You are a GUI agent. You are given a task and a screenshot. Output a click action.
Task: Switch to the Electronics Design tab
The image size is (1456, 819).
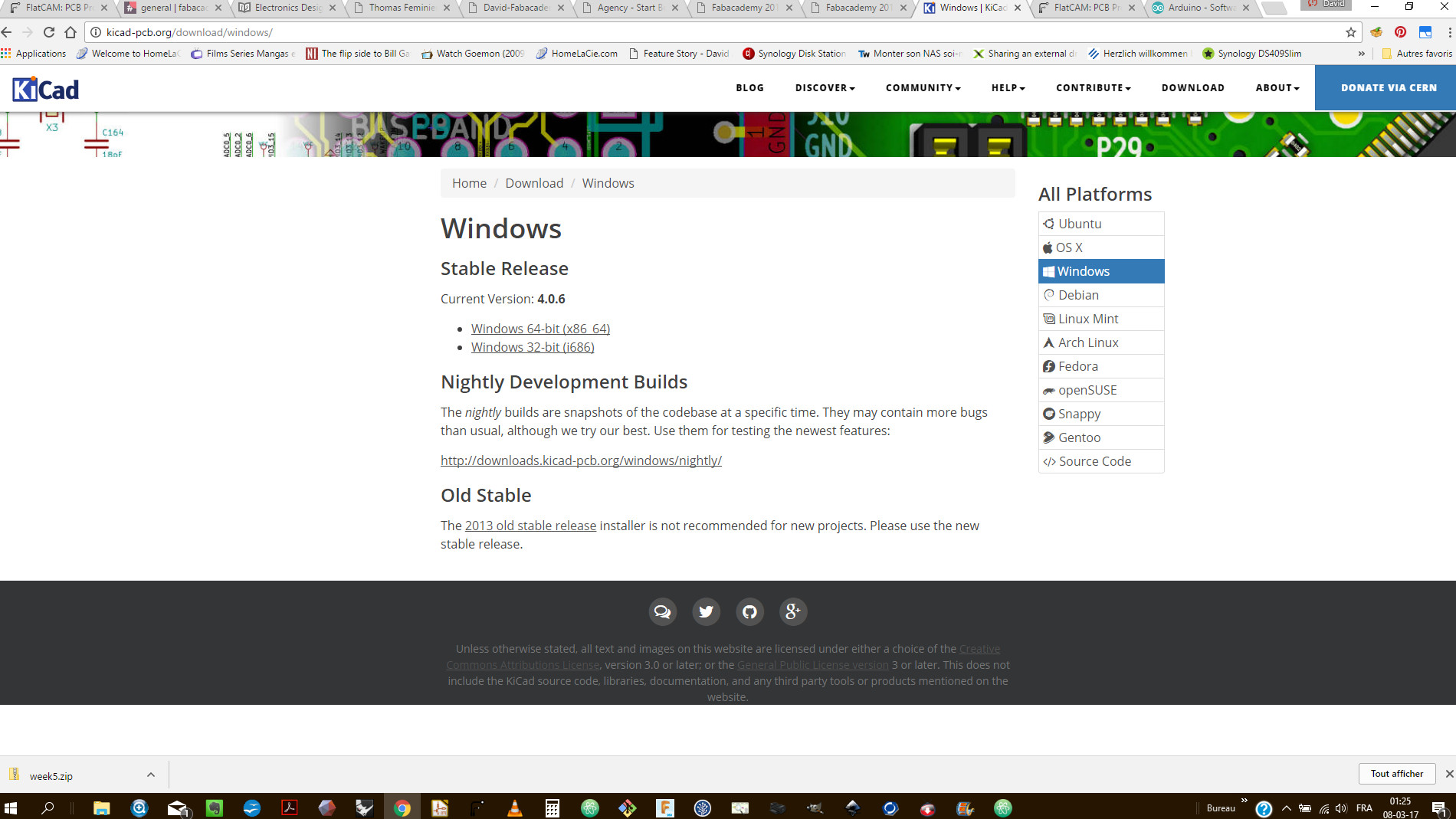287,8
